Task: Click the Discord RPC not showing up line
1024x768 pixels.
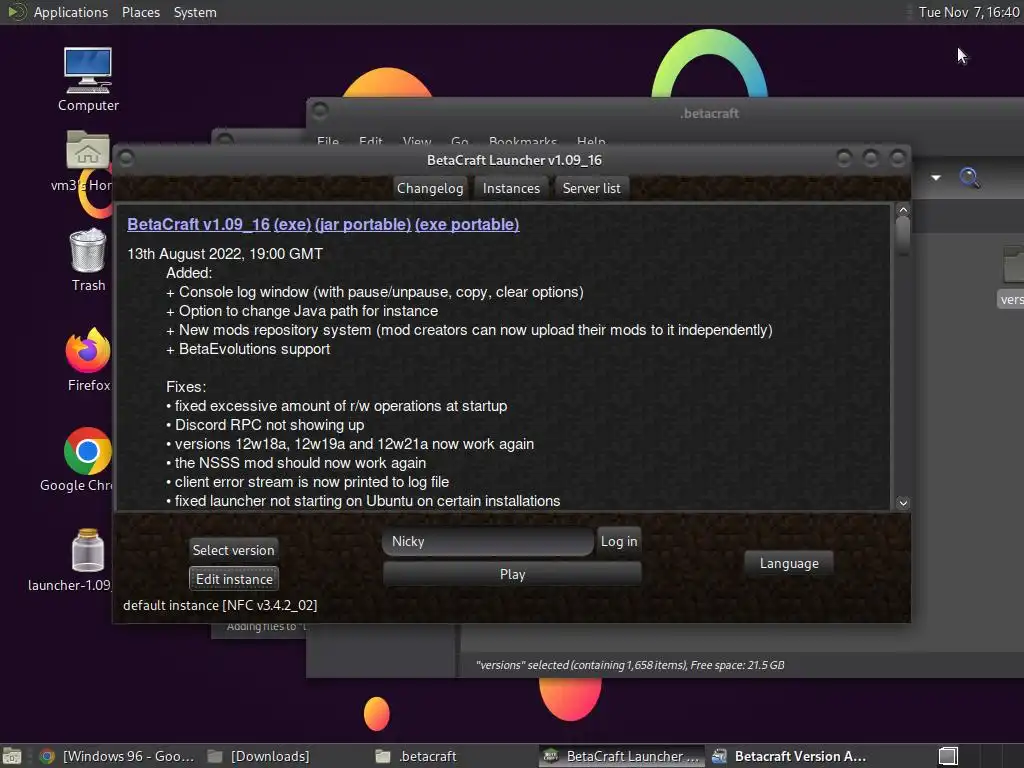Action: click(265, 425)
